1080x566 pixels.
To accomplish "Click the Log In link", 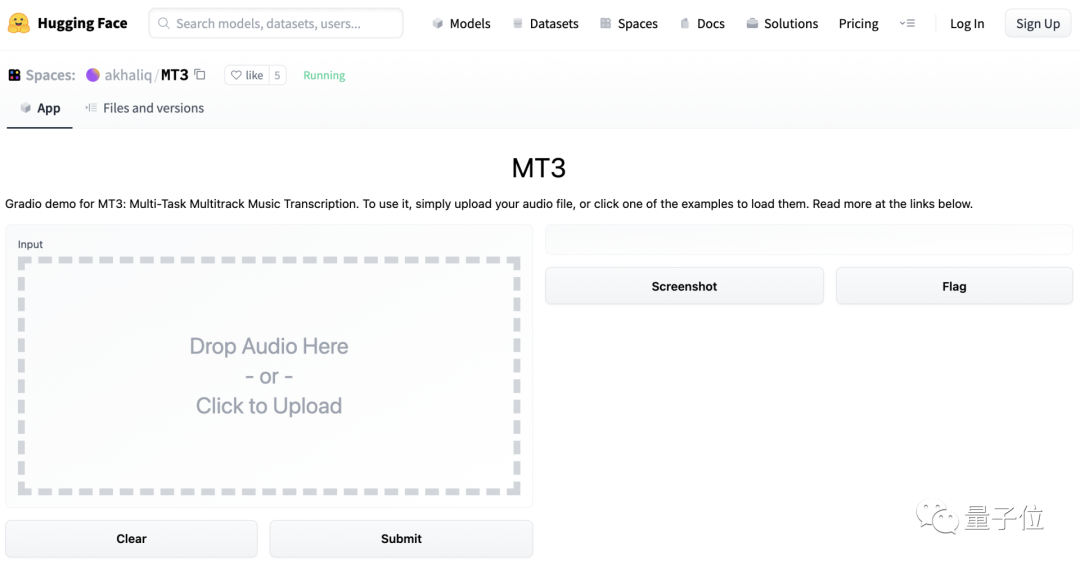I will coord(966,23).
